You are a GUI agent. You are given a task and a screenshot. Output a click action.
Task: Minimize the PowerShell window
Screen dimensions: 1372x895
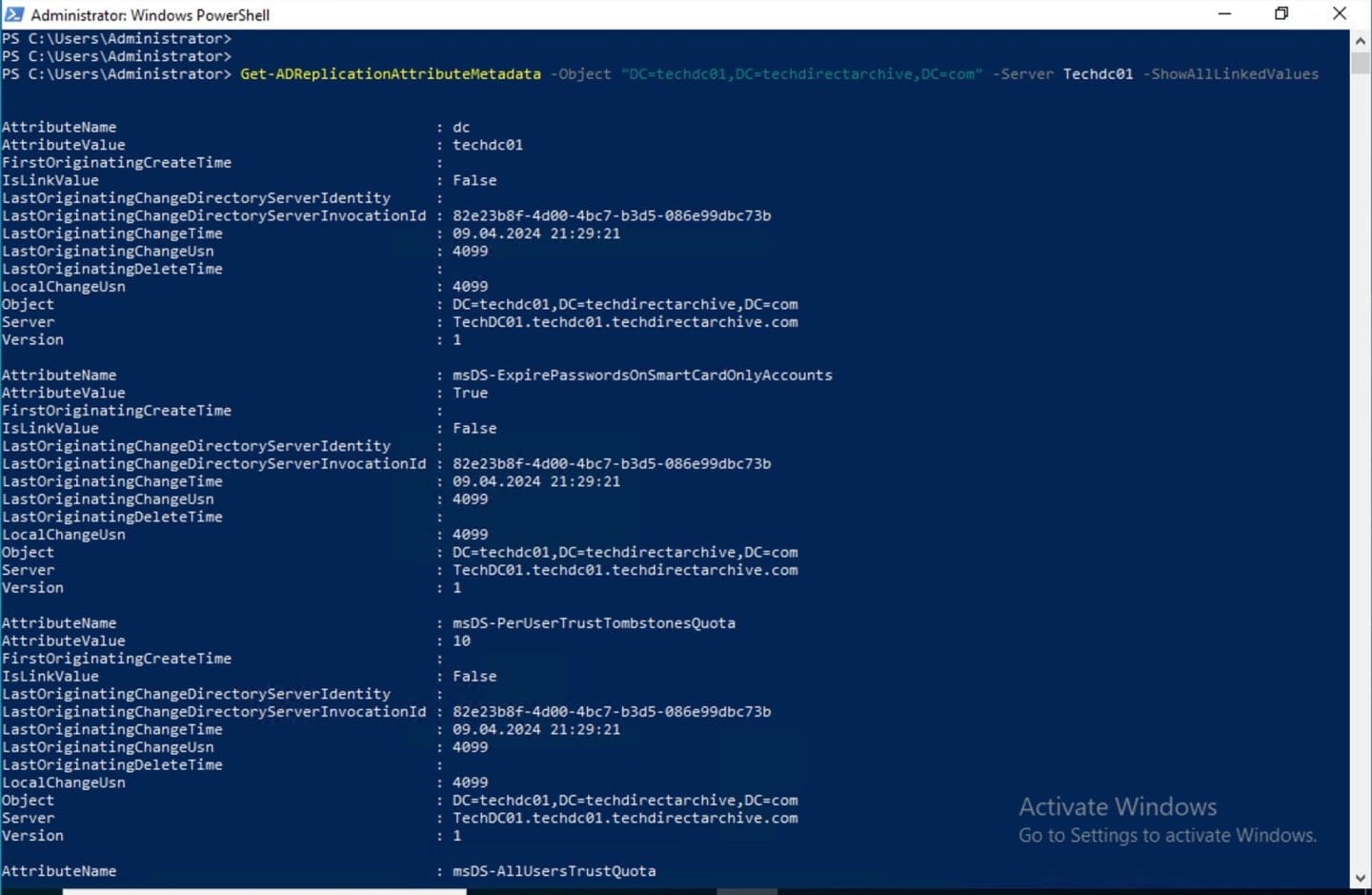pos(1224,14)
